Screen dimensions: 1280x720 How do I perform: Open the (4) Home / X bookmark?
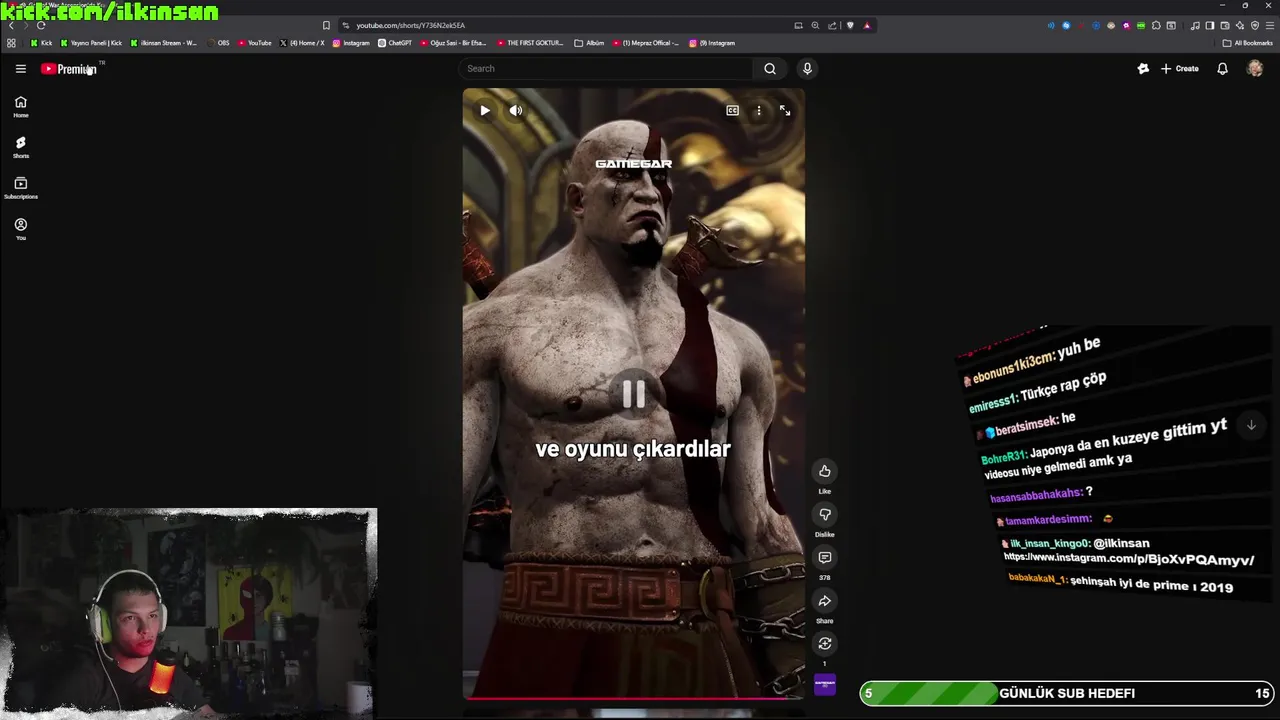302,43
